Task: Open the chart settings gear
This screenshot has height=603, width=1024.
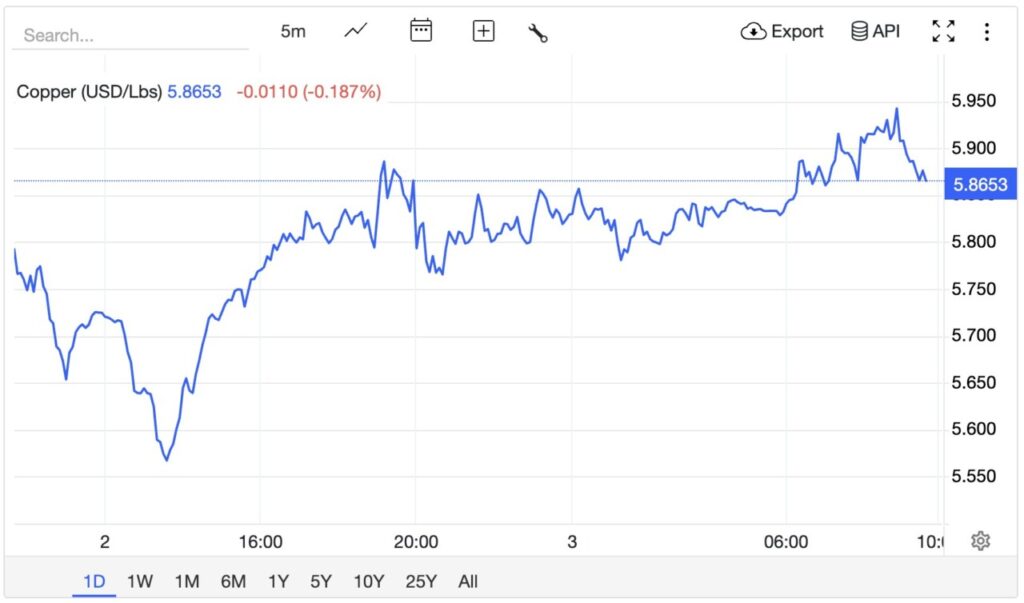Action: 981,539
